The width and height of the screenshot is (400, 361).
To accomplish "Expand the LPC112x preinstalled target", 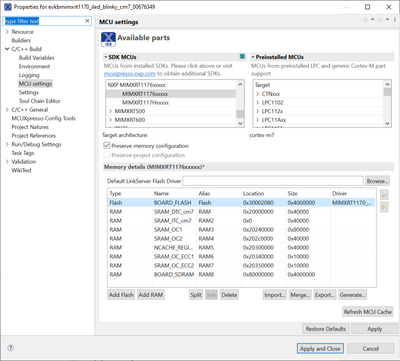I will coord(257,111).
